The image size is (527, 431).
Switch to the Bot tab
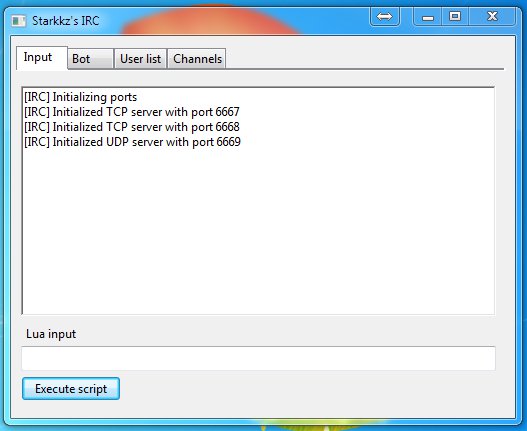click(x=90, y=59)
